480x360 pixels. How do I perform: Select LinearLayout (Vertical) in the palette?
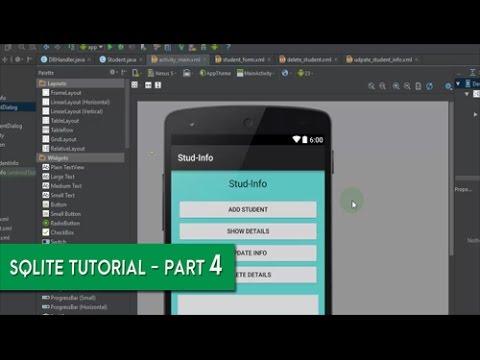point(73,111)
